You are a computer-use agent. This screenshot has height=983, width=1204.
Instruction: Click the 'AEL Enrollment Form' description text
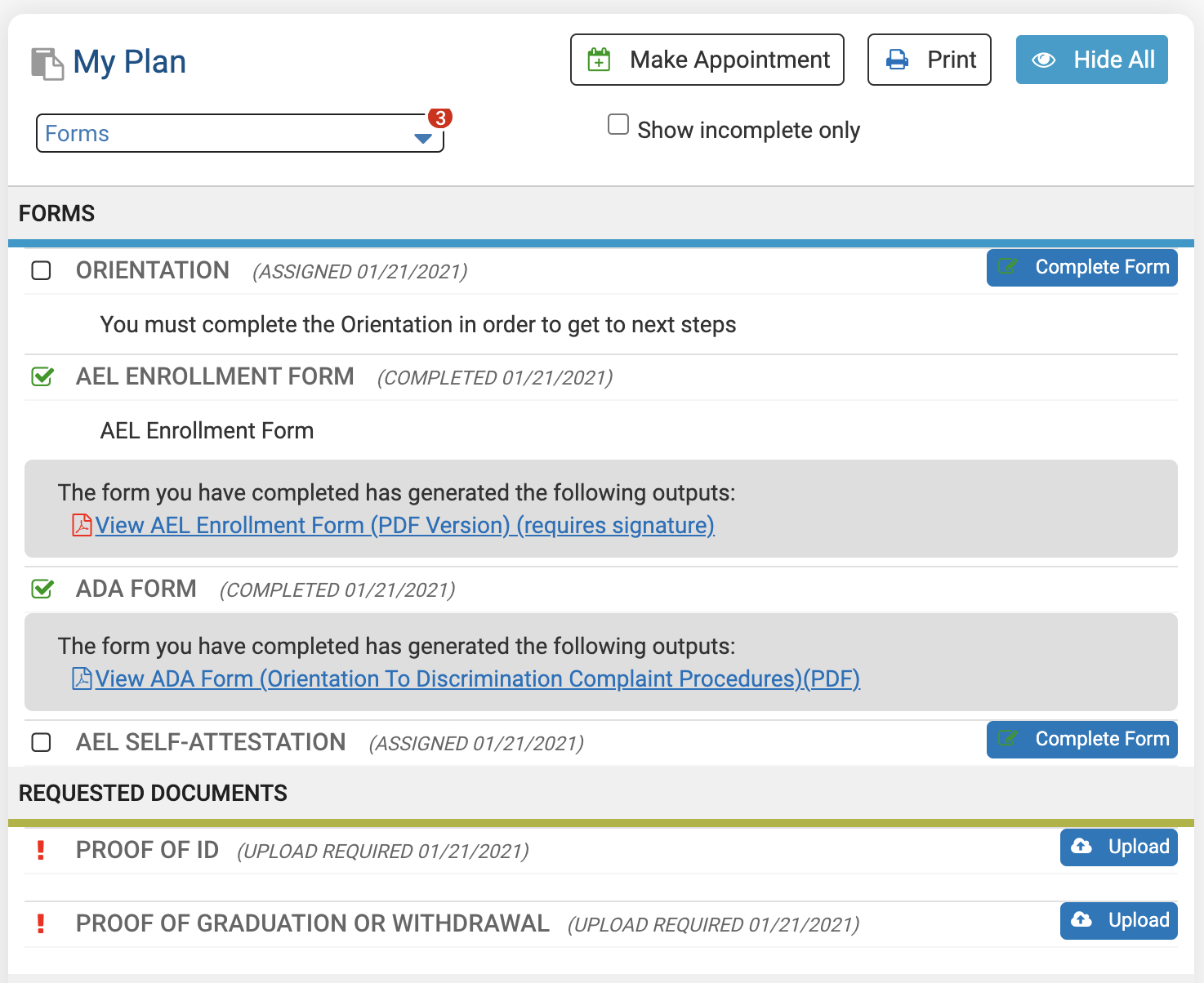[x=207, y=431]
